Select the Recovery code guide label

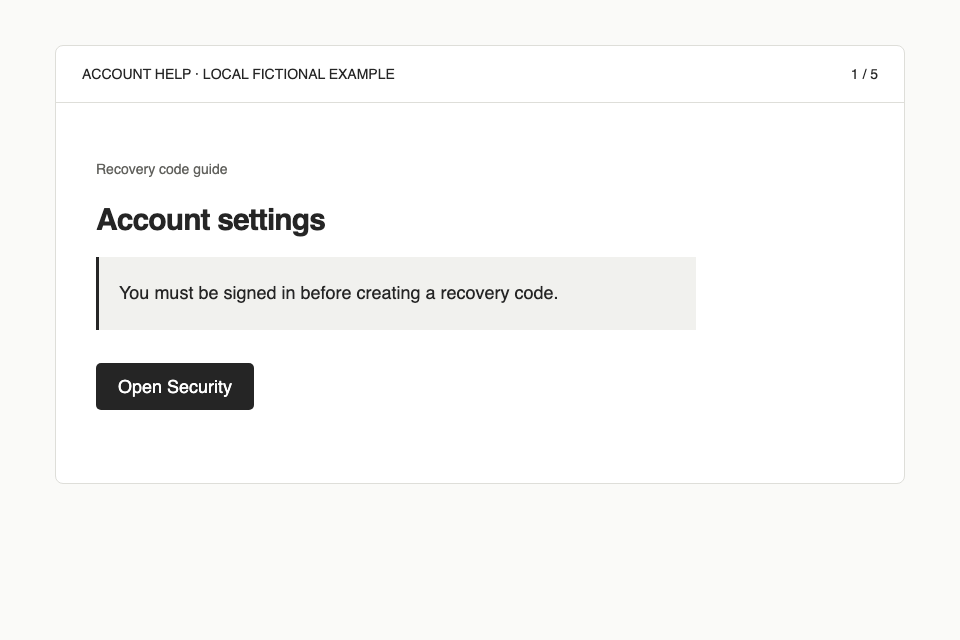(x=162, y=169)
